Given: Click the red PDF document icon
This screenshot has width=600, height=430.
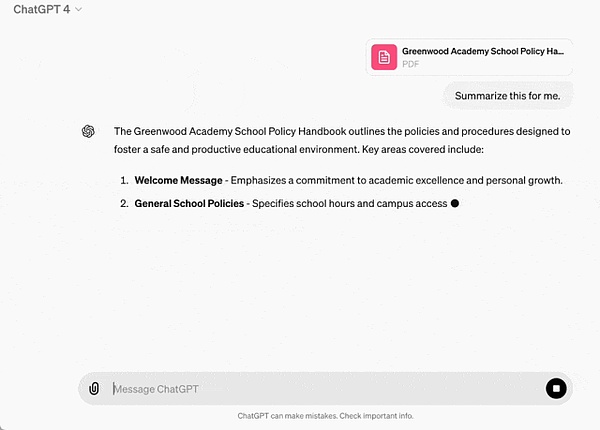Looking at the screenshot, I should click(384, 56).
